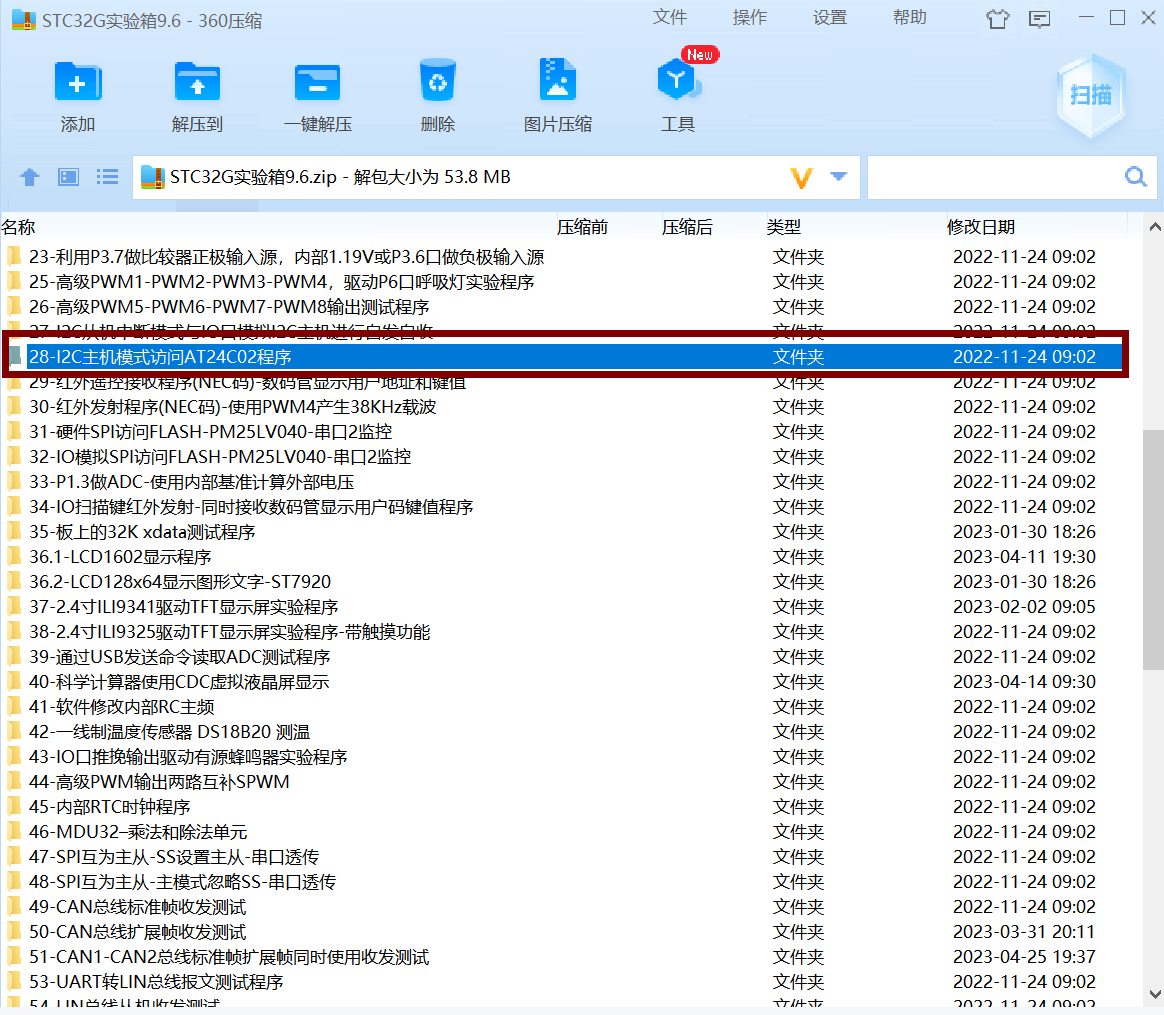Screen dimensions: 1164x1015
Task: Switch to thumbnail view icon
Action: pyautogui.click(x=68, y=177)
